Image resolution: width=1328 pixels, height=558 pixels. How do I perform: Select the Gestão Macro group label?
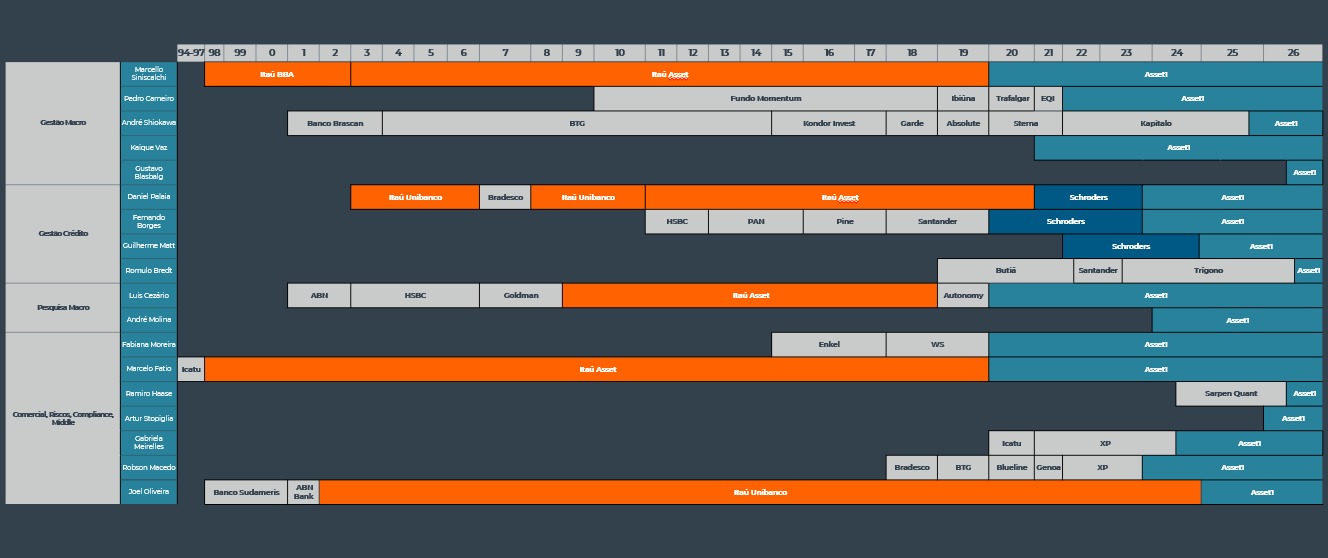(x=63, y=123)
